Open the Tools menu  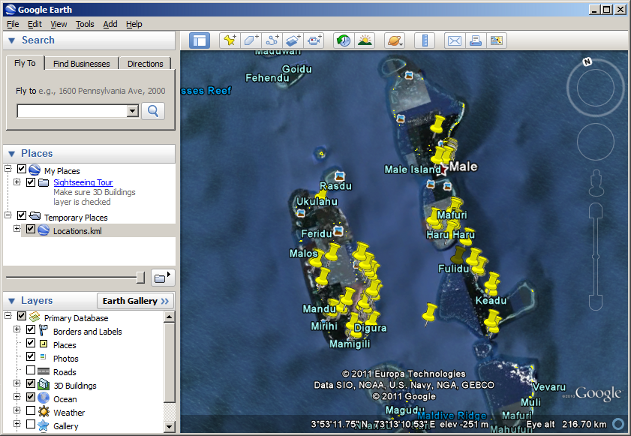pos(85,24)
